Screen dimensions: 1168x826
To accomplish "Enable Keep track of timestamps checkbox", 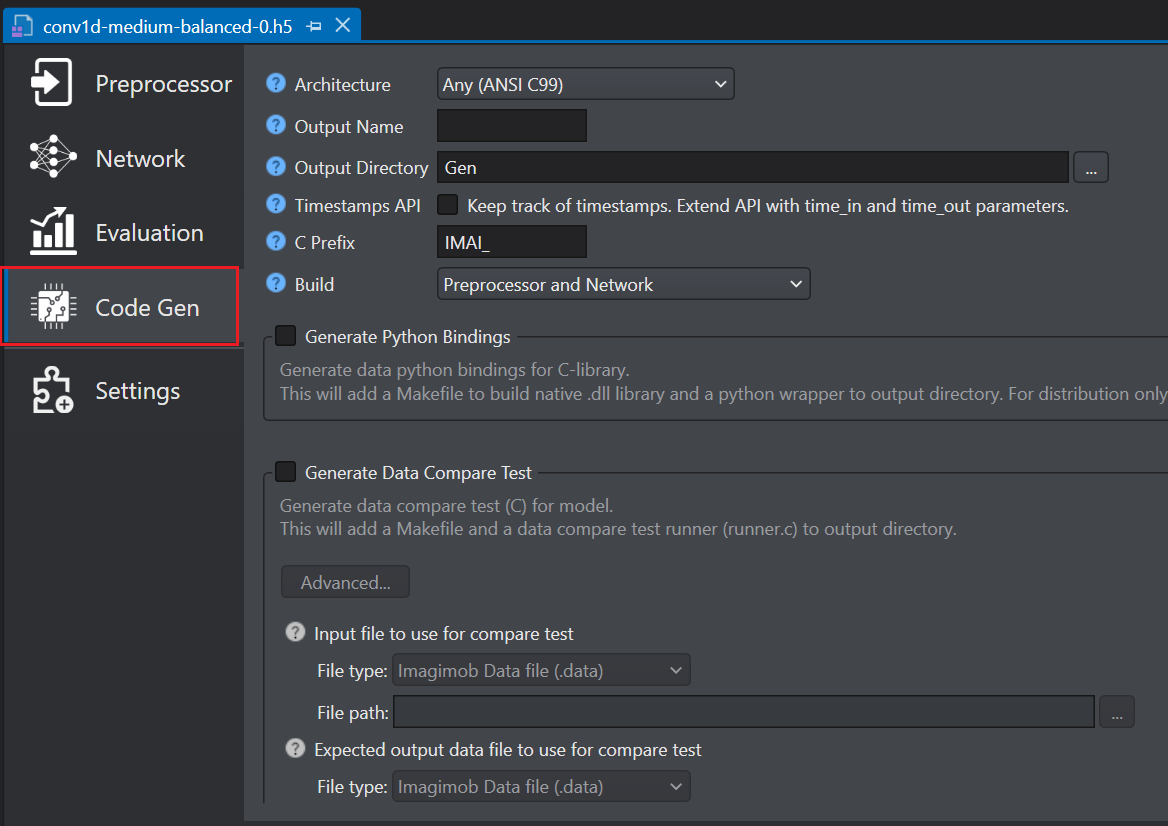I will coord(448,205).
